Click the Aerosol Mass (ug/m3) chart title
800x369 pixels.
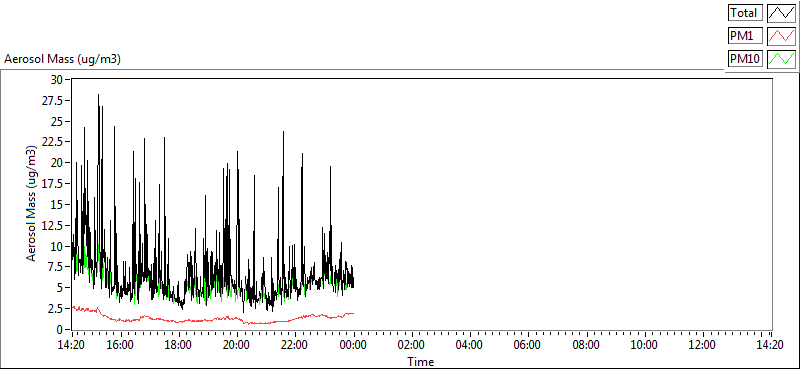(x=62, y=60)
